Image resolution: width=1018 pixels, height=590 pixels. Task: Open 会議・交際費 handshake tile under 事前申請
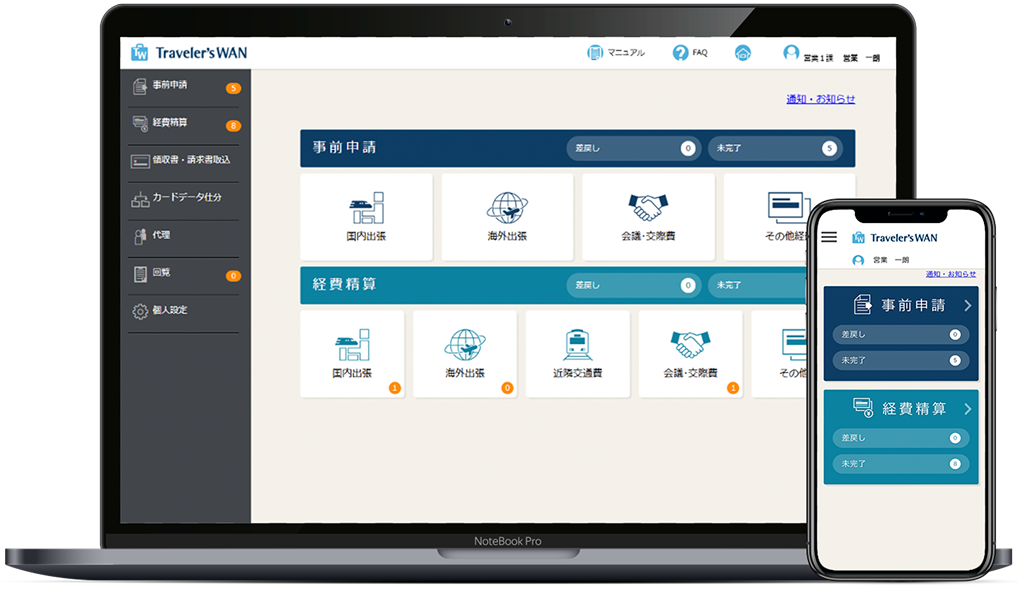point(648,216)
